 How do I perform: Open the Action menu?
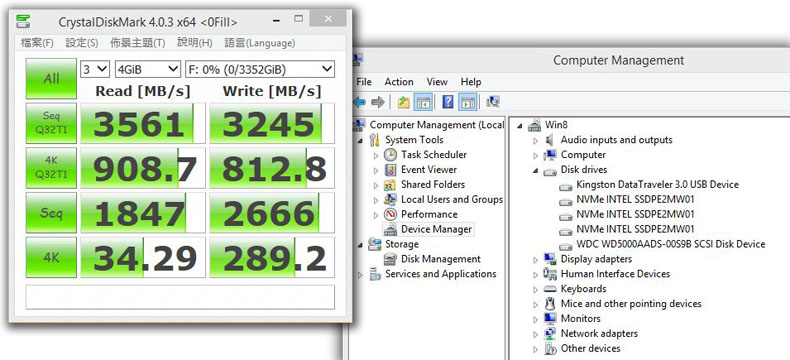coord(399,82)
